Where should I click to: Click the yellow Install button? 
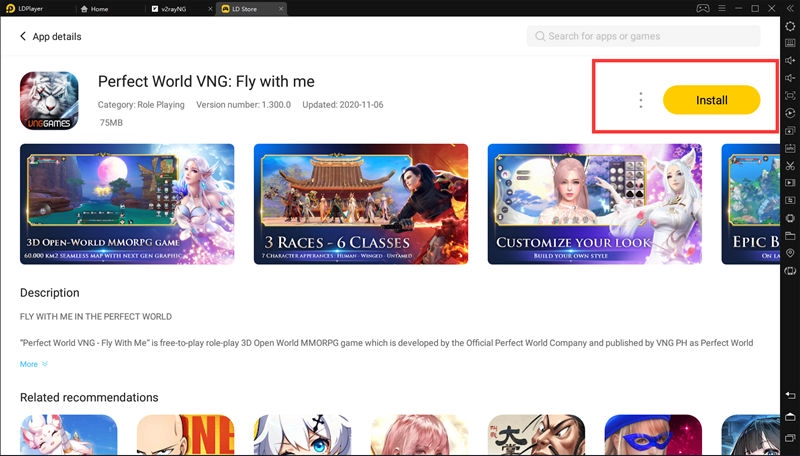click(x=711, y=100)
